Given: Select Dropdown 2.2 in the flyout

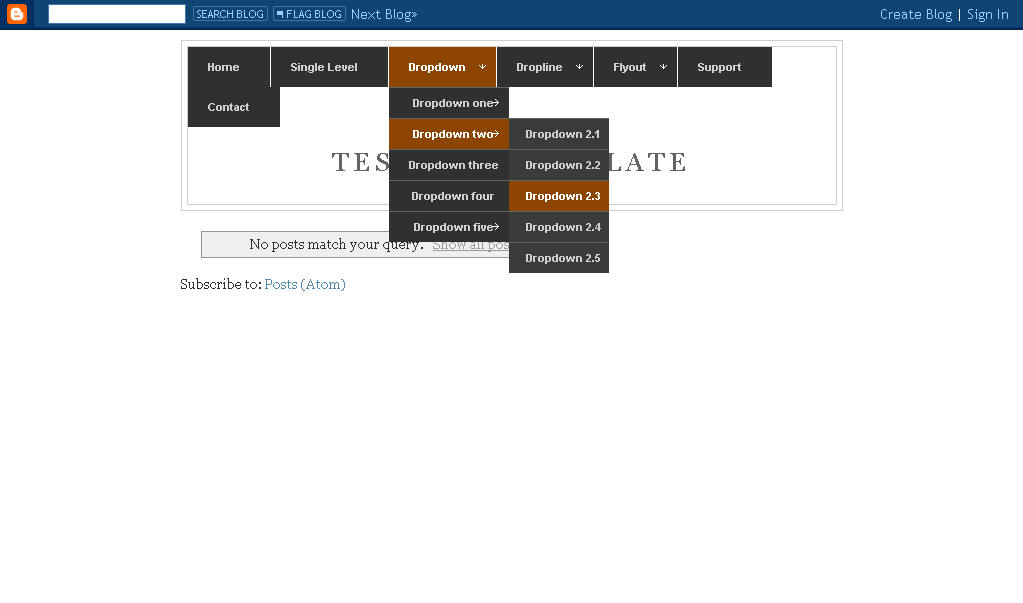Looking at the screenshot, I should (x=559, y=165).
